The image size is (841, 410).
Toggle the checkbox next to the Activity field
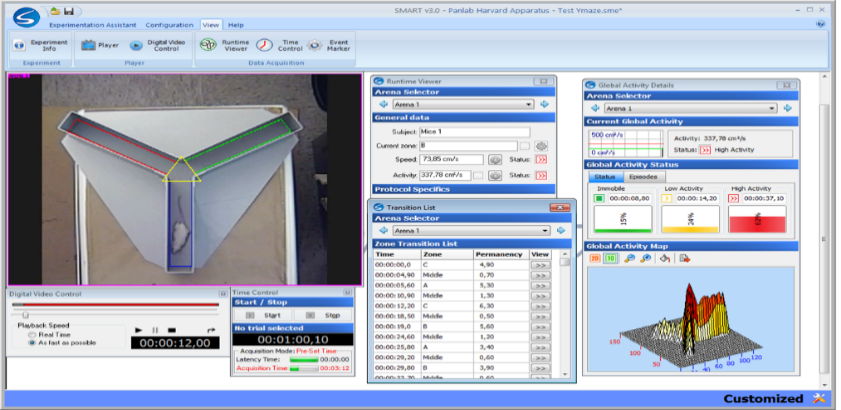coord(479,175)
